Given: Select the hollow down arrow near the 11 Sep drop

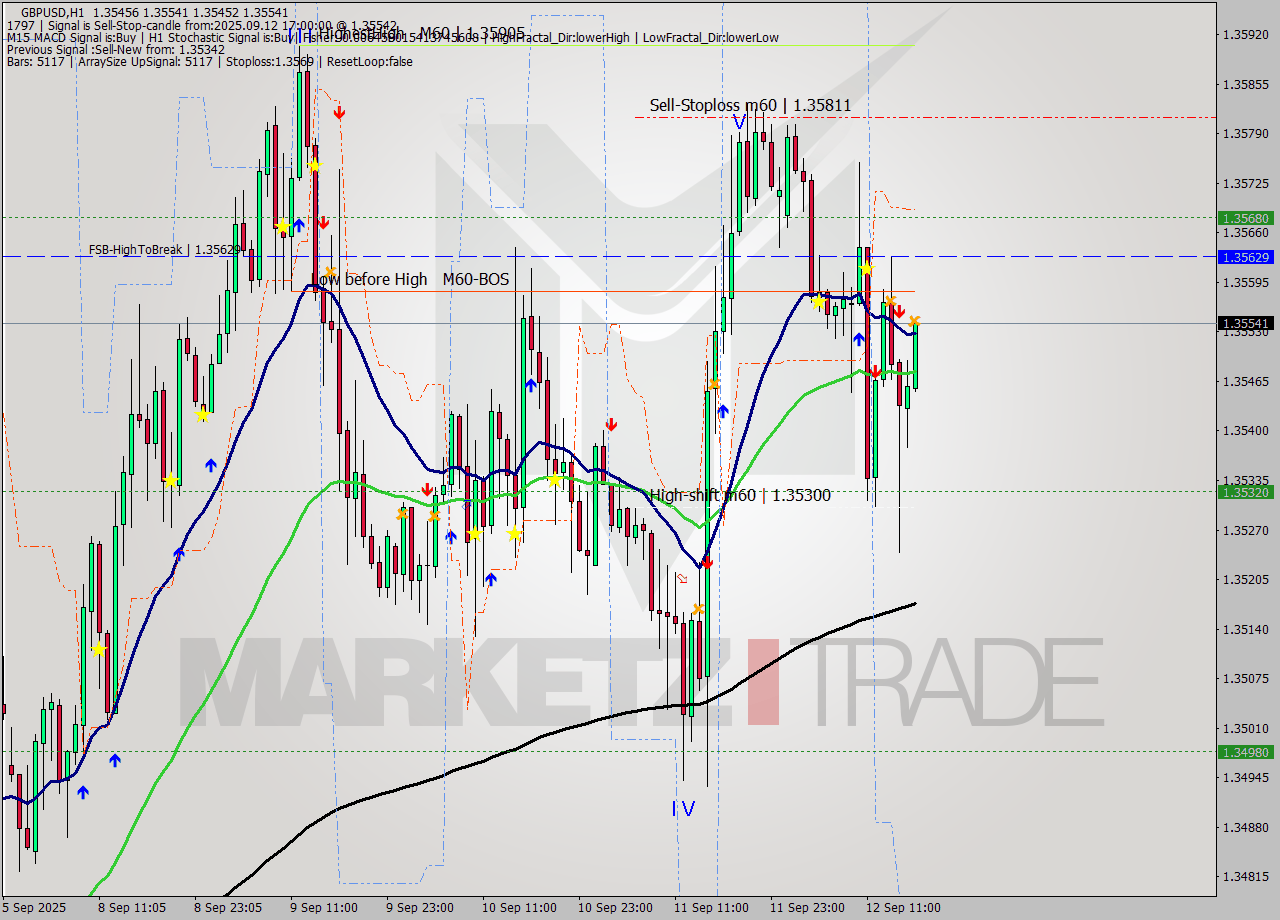Looking at the screenshot, I should pos(683,578).
